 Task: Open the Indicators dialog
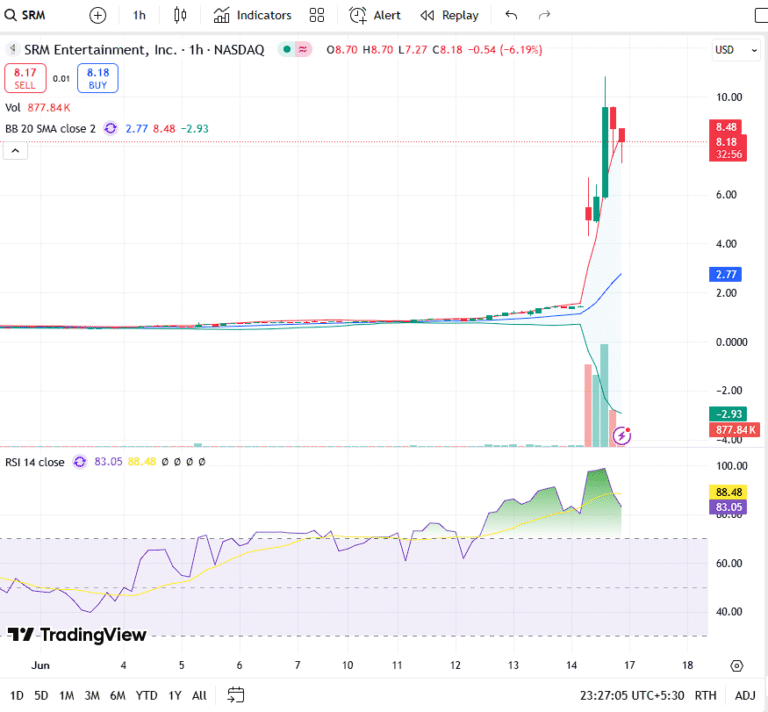pos(252,16)
